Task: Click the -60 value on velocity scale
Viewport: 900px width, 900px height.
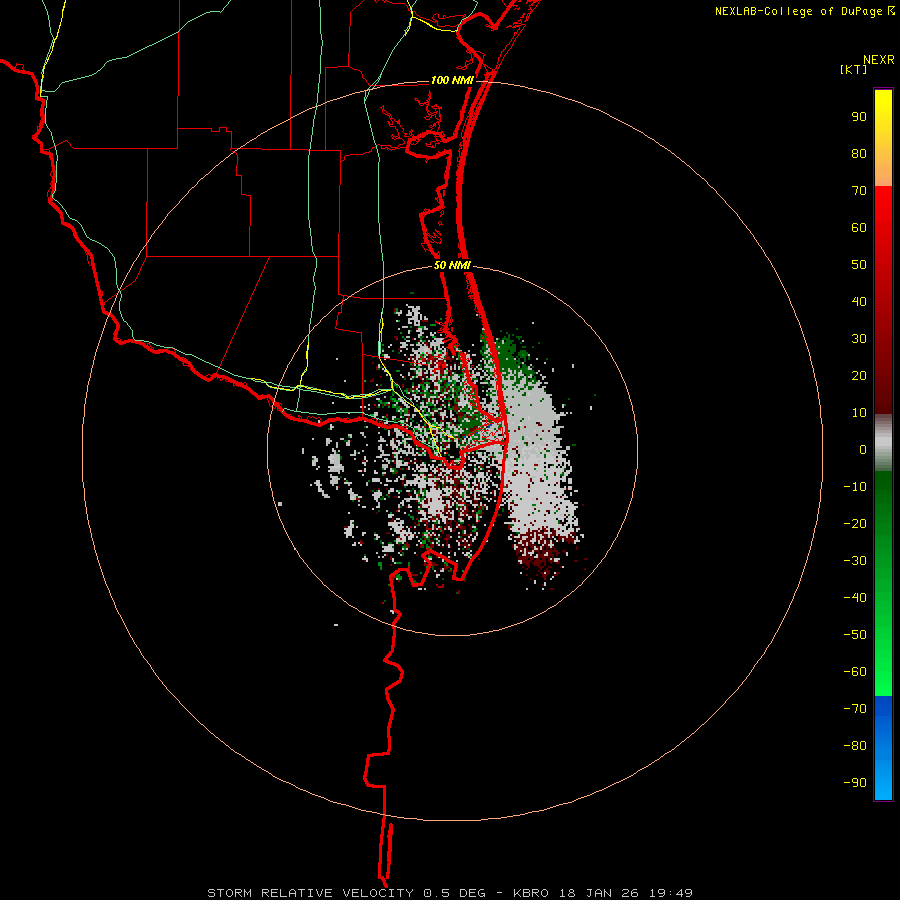Action: (855, 672)
